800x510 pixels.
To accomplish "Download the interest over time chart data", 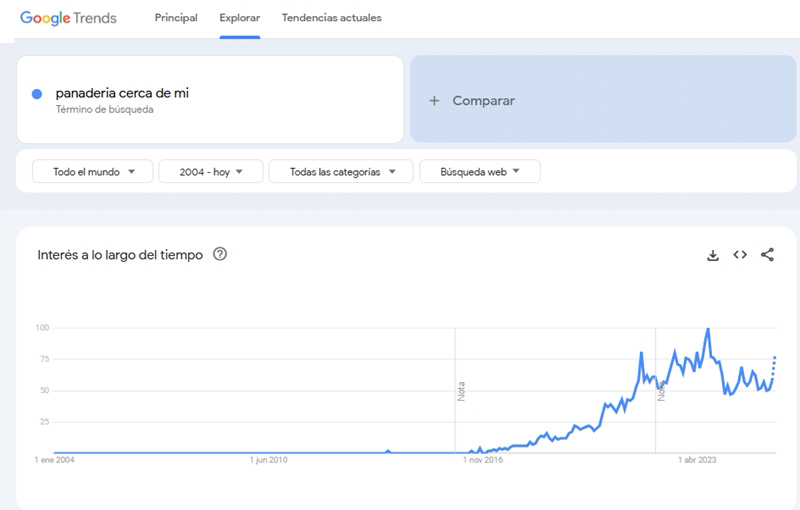I will coord(713,255).
